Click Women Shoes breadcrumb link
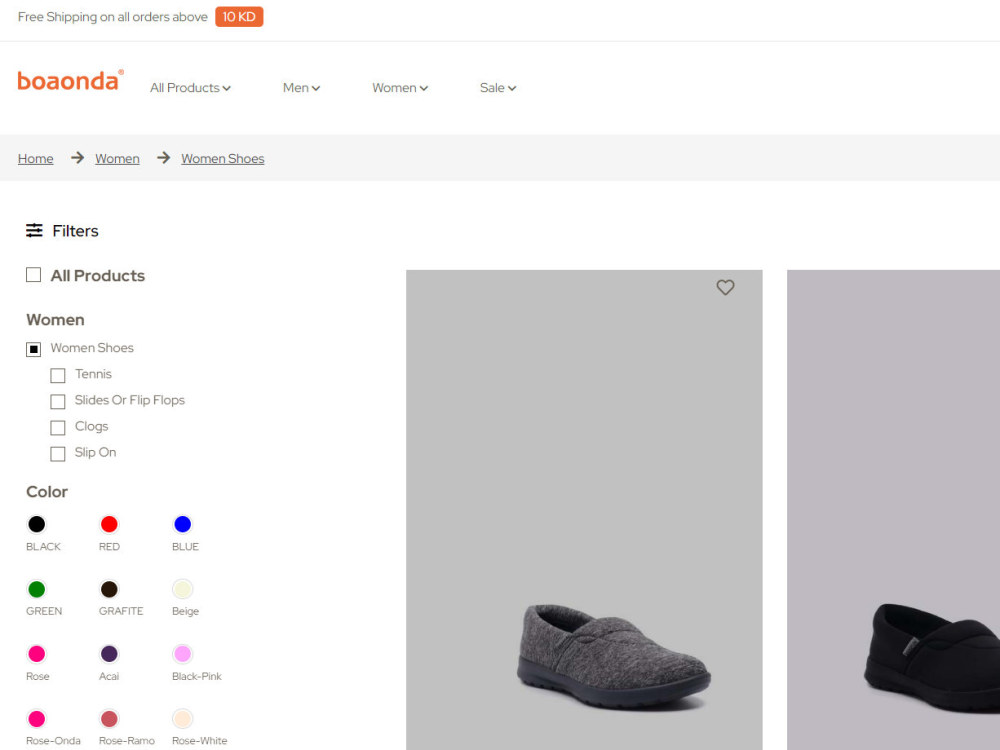 pyautogui.click(x=223, y=158)
